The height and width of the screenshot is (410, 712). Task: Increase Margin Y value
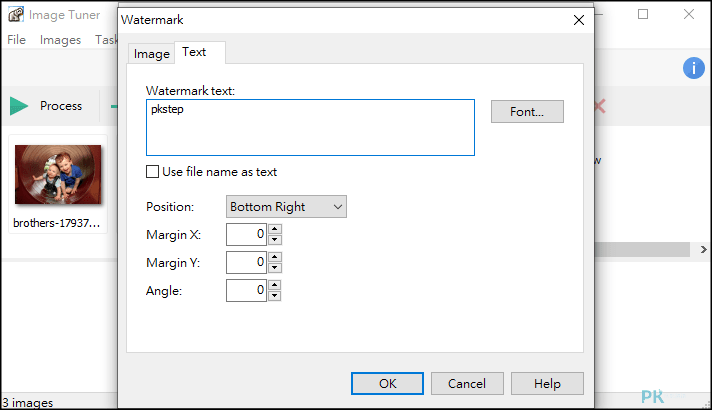275,257
